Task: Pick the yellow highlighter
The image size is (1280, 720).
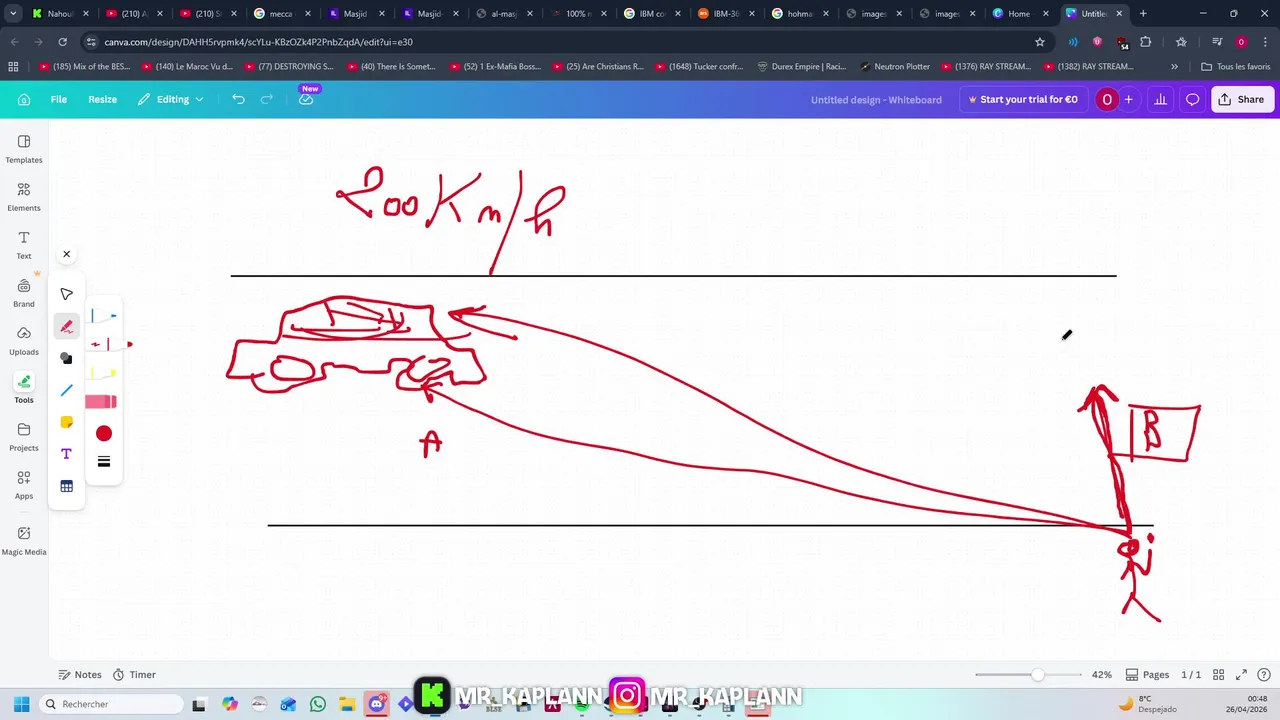Action: 103,373
